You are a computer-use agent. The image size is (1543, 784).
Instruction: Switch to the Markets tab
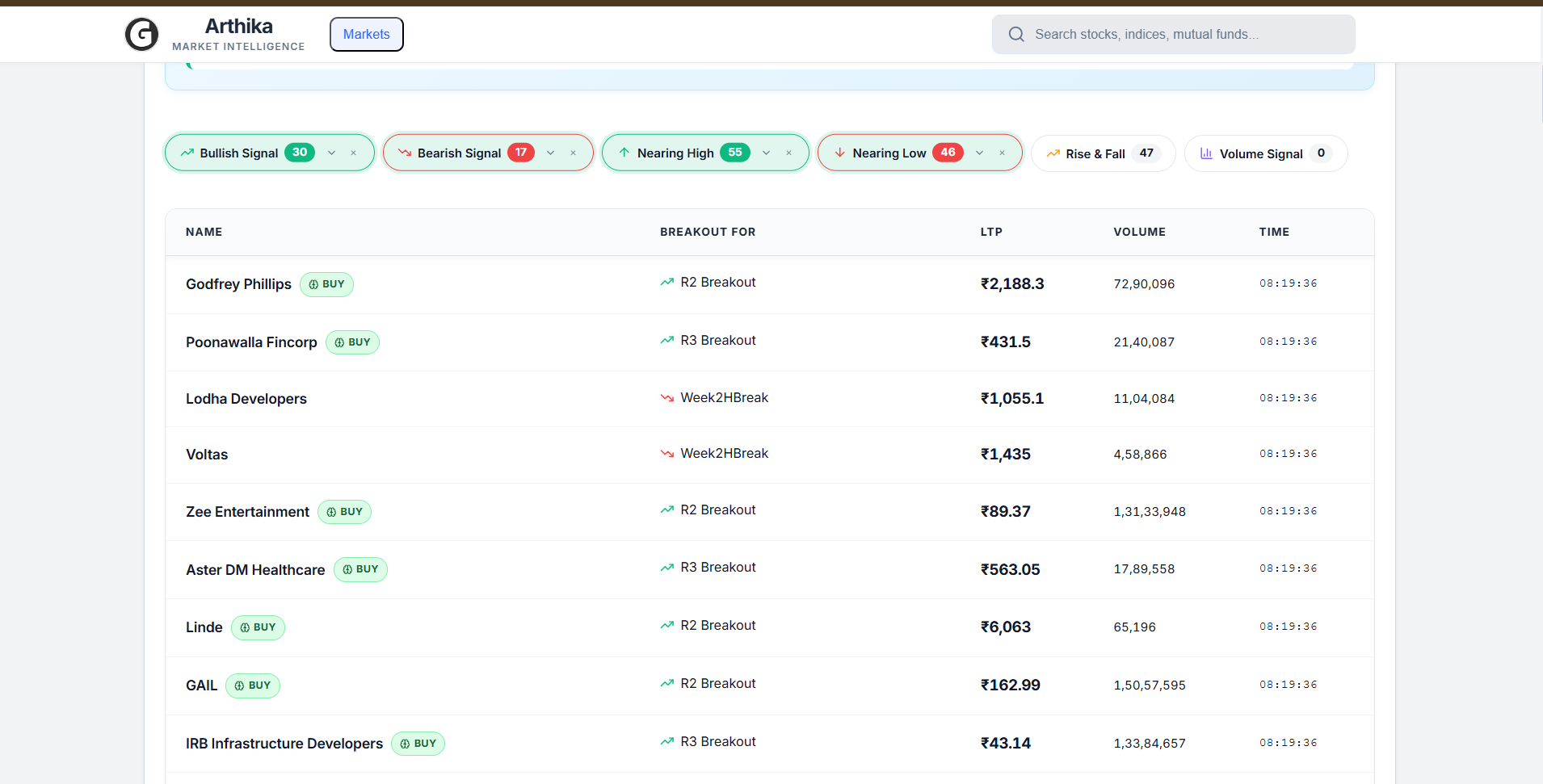(366, 34)
